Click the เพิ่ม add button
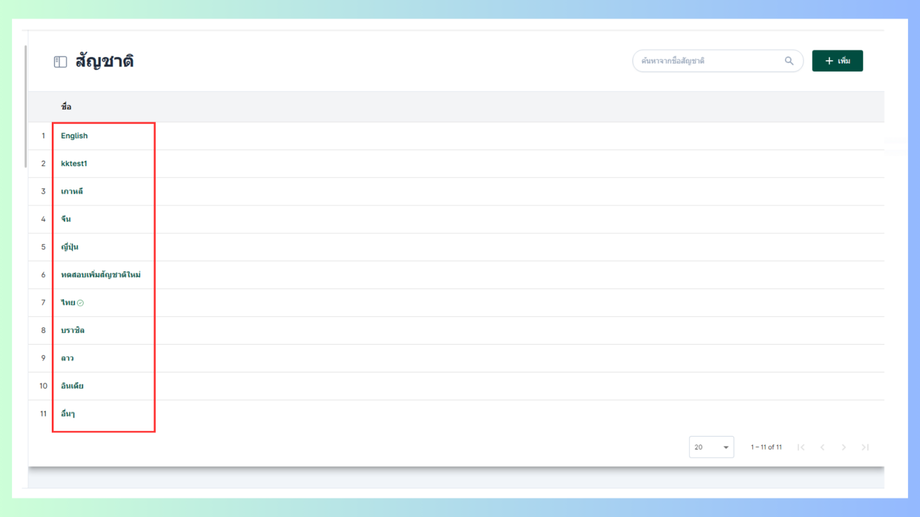This screenshot has height=517, width=920. pos(837,61)
